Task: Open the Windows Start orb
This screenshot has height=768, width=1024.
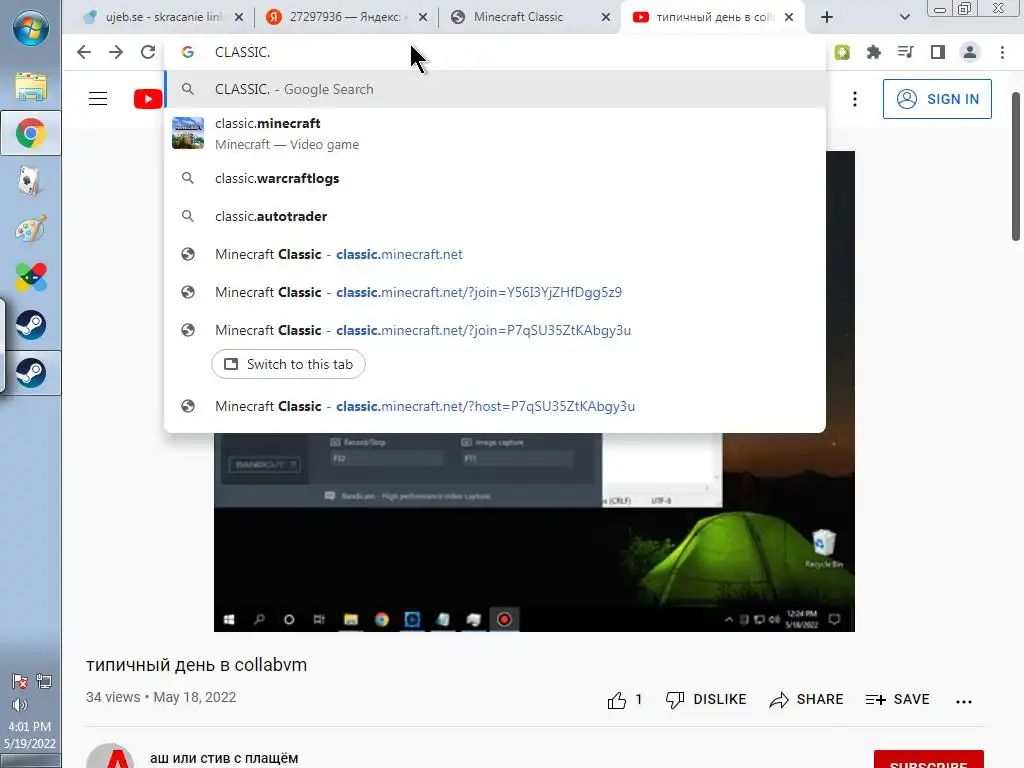Action: [31, 28]
